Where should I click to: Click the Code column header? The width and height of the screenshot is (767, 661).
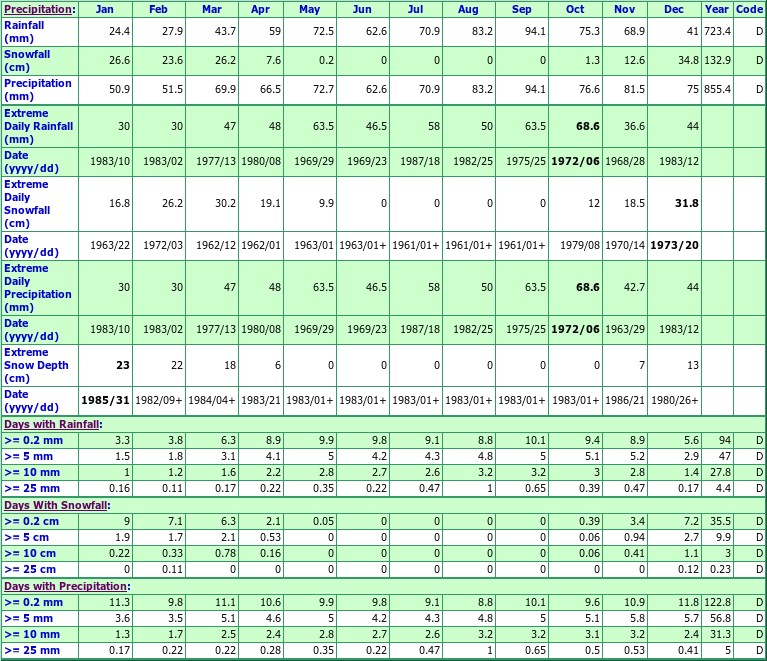(749, 9)
